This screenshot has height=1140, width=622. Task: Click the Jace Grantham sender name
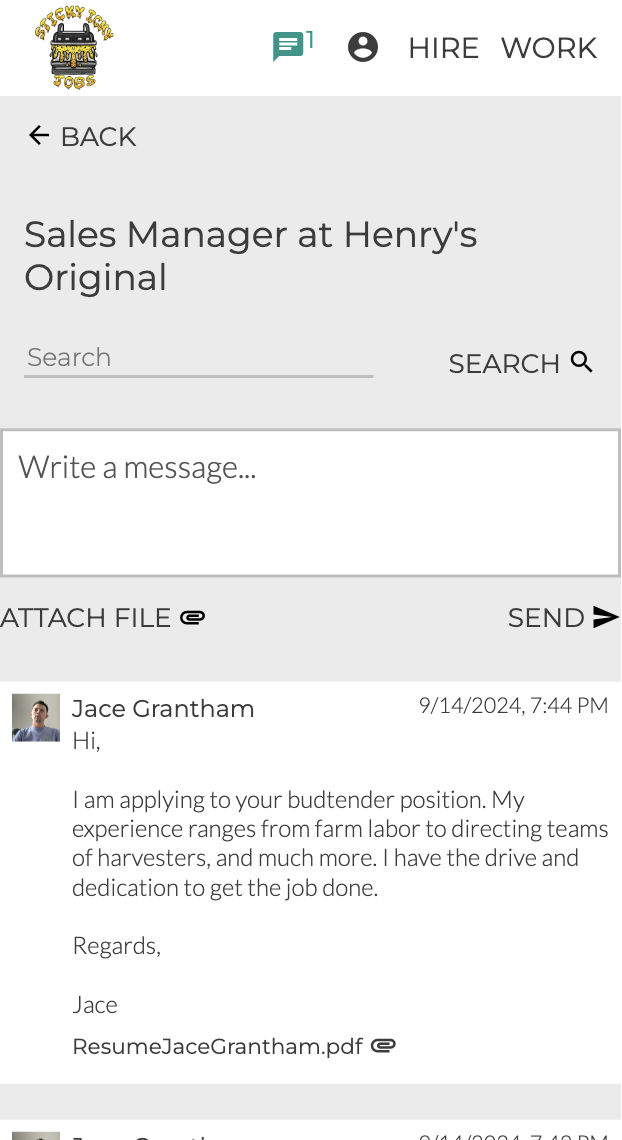pos(163,709)
